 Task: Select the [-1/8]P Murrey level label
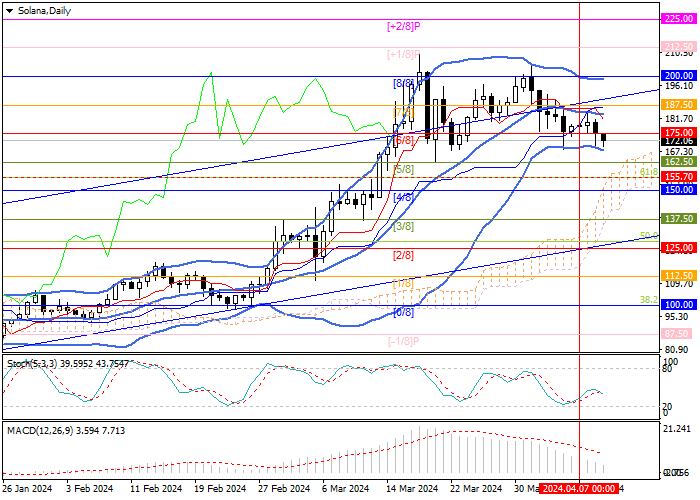pos(404,341)
